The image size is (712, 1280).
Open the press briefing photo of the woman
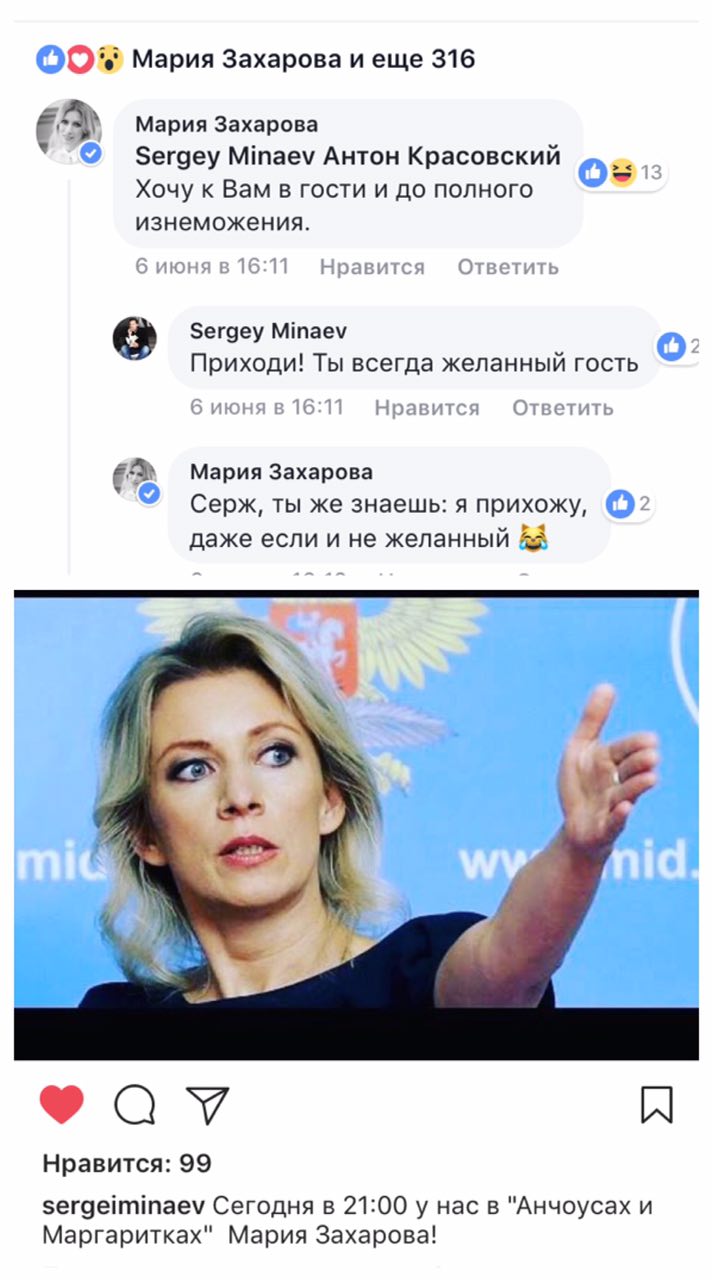(x=356, y=825)
